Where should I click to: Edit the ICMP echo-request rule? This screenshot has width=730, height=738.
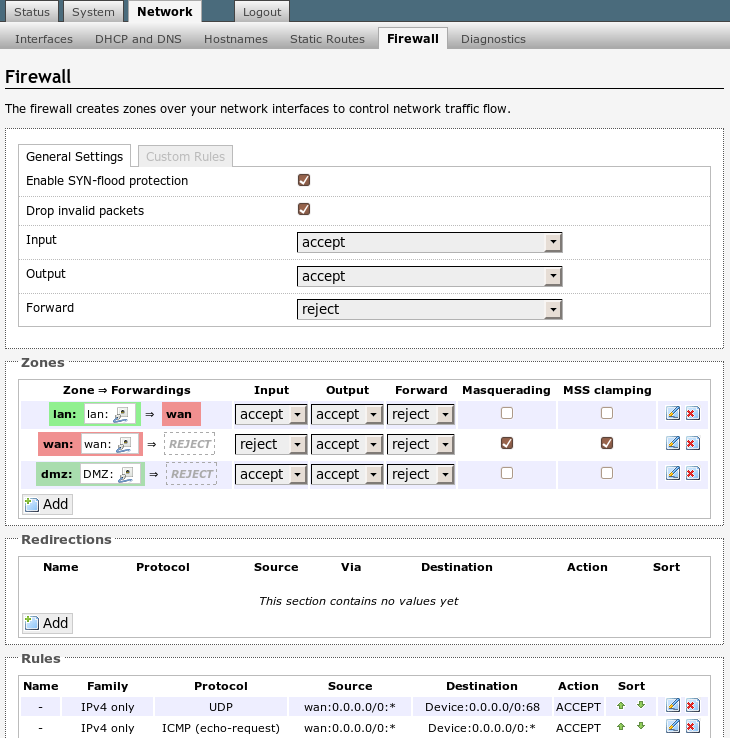673,727
